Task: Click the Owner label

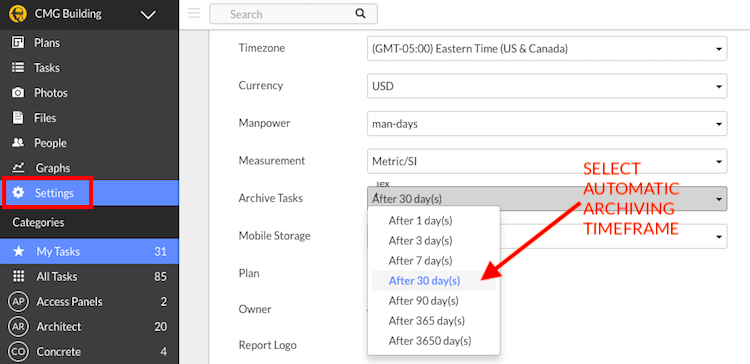Action: 255,309
